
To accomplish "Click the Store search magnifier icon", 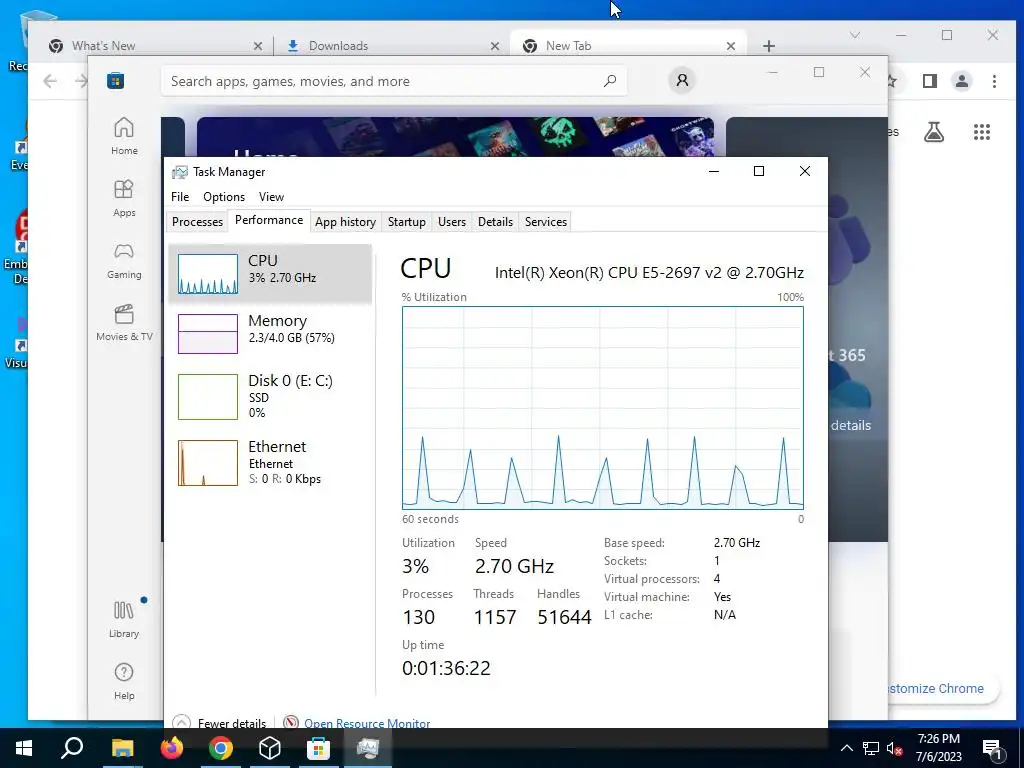I will click(x=610, y=81).
